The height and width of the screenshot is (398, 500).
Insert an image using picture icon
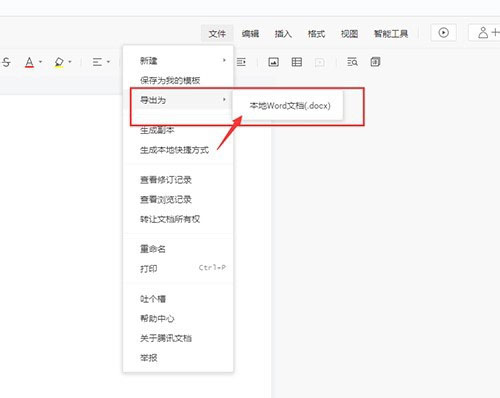[x=273, y=62]
